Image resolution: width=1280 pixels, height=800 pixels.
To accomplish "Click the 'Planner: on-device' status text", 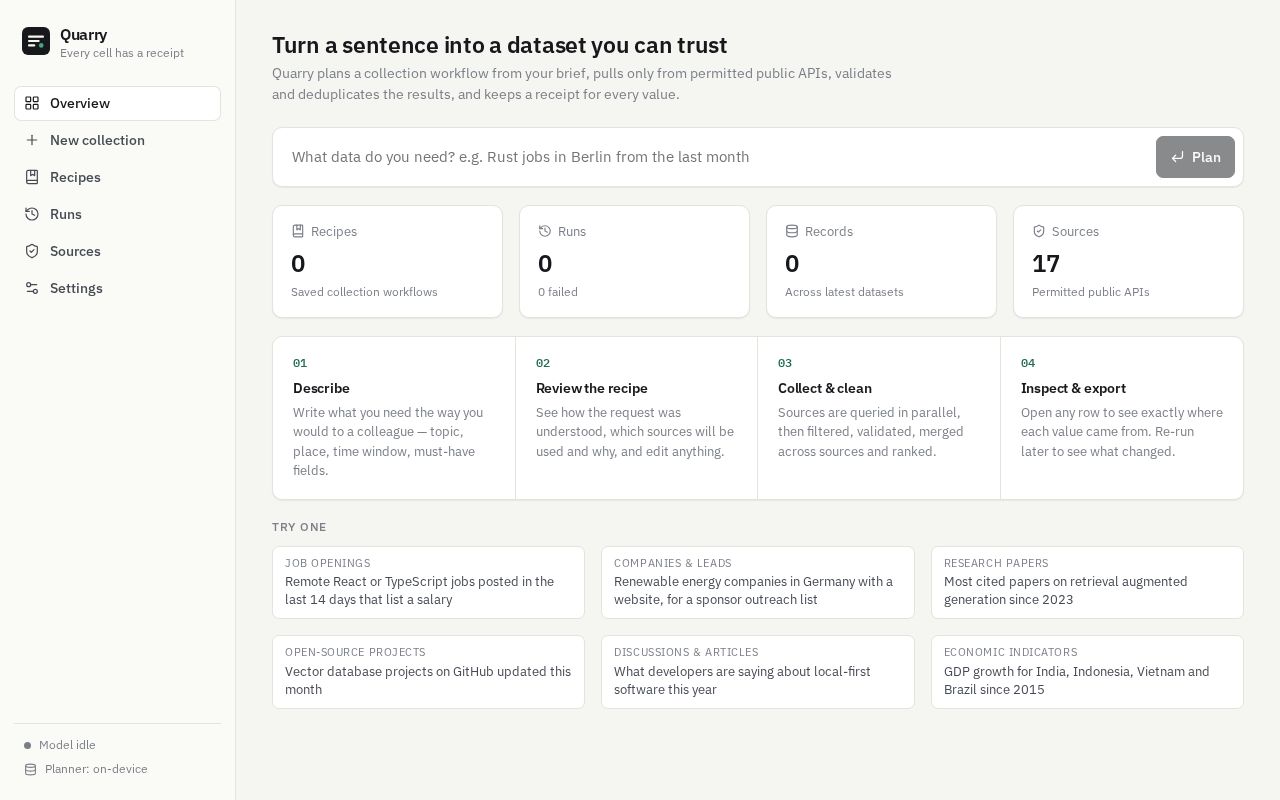I will [x=96, y=769].
